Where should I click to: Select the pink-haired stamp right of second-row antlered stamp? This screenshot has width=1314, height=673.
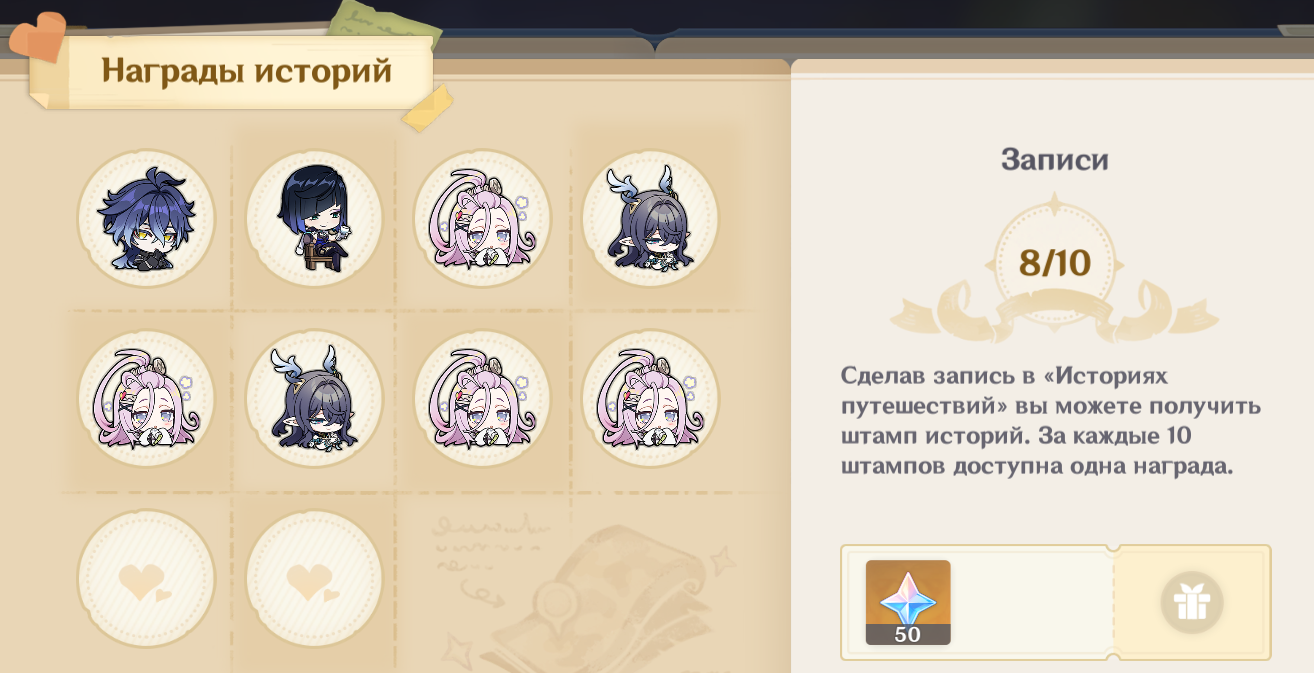tap(482, 399)
